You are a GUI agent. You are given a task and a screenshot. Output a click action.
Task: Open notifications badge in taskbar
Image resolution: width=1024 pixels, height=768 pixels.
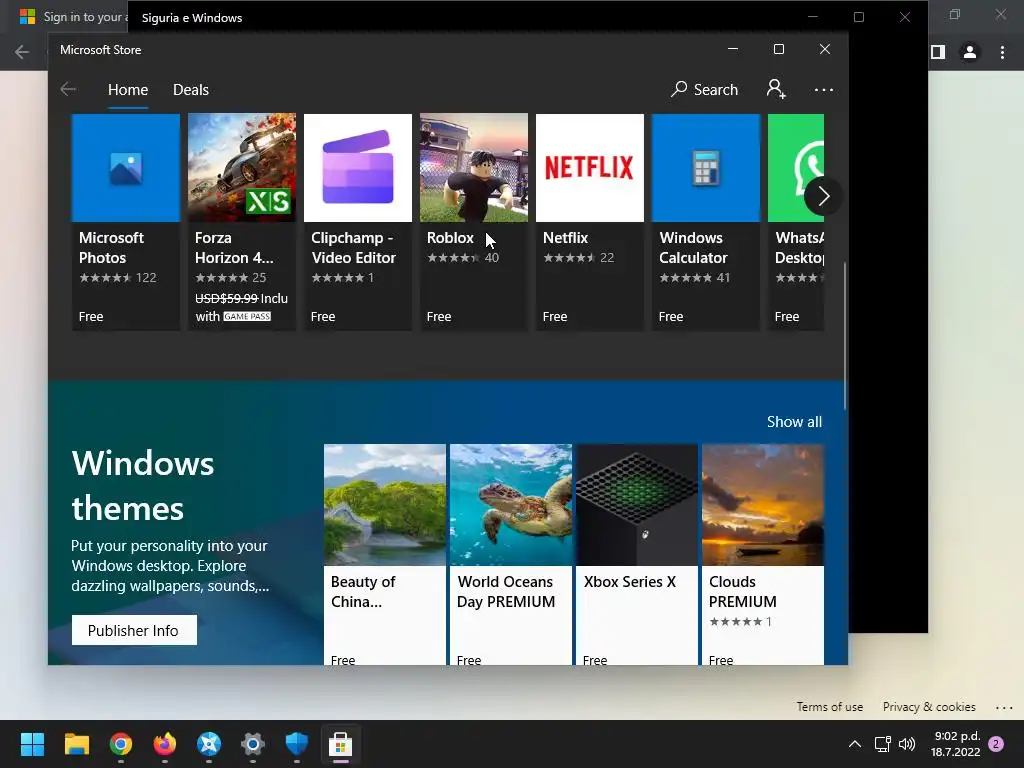997,744
